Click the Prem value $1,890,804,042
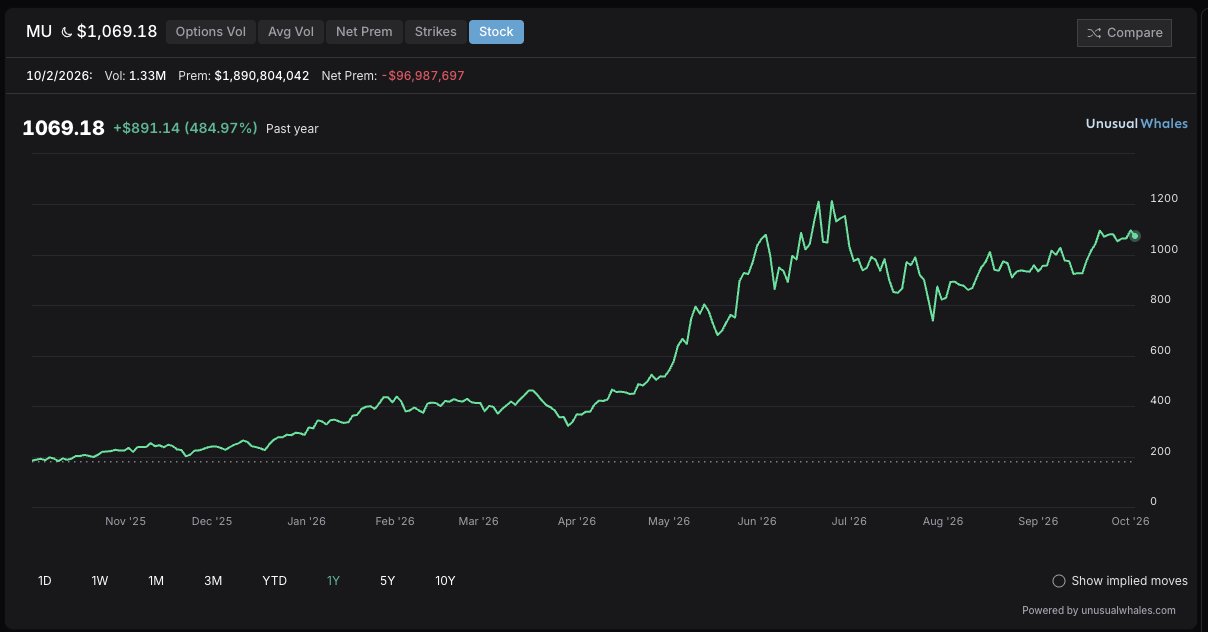Image resolution: width=1208 pixels, height=632 pixels. pos(262,76)
